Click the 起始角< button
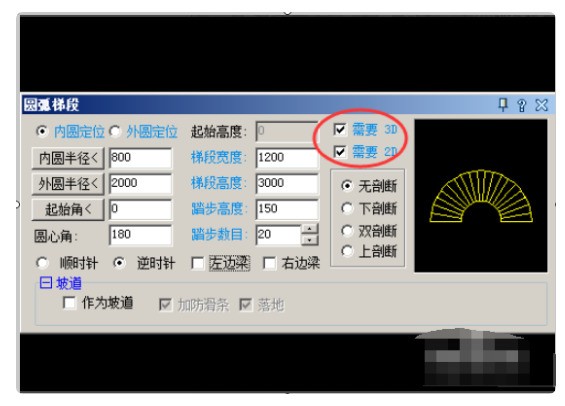Viewport: 565px width, 406px height. pos(68,209)
